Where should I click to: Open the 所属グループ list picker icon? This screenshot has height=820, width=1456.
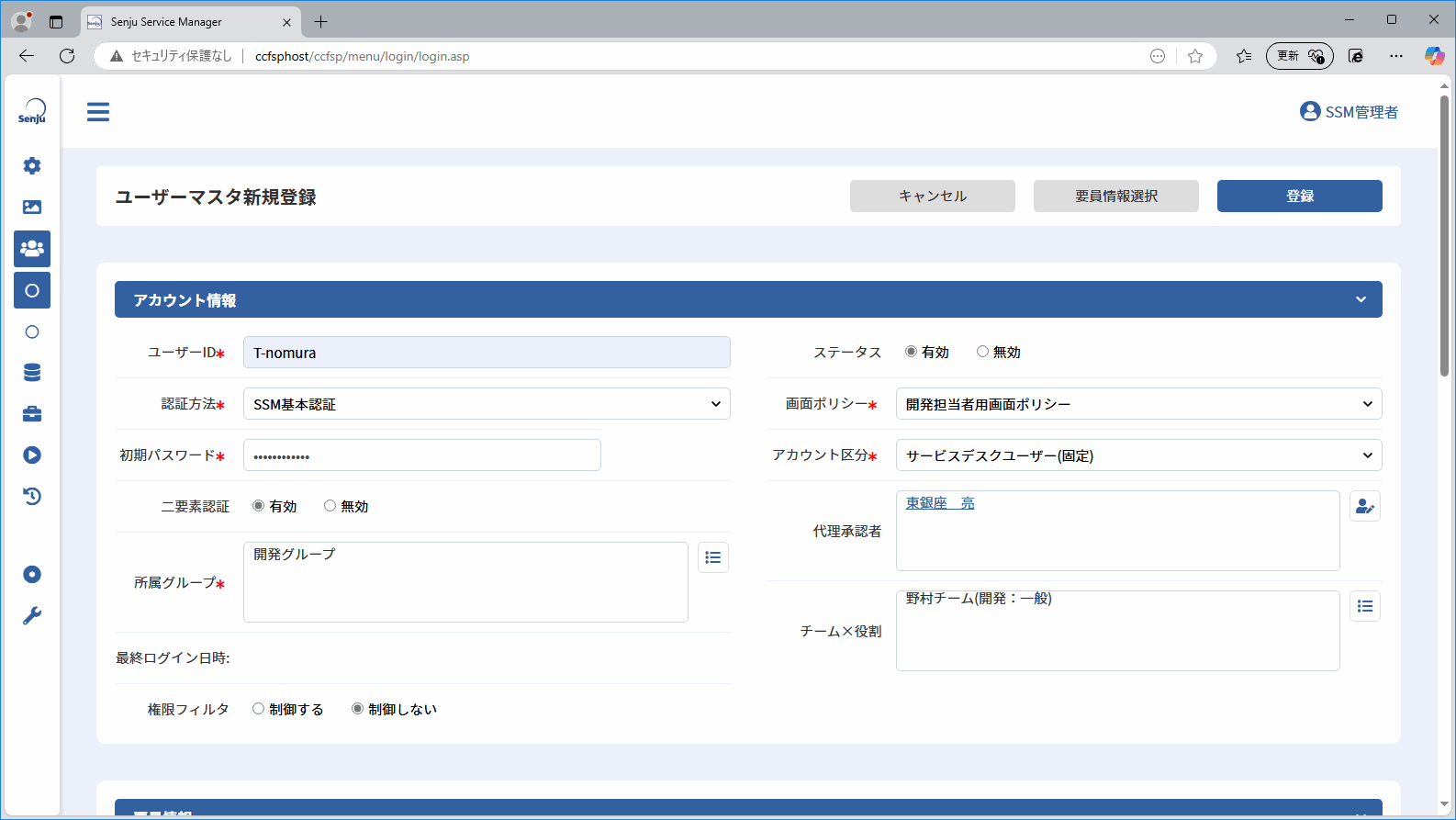tap(713, 557)
